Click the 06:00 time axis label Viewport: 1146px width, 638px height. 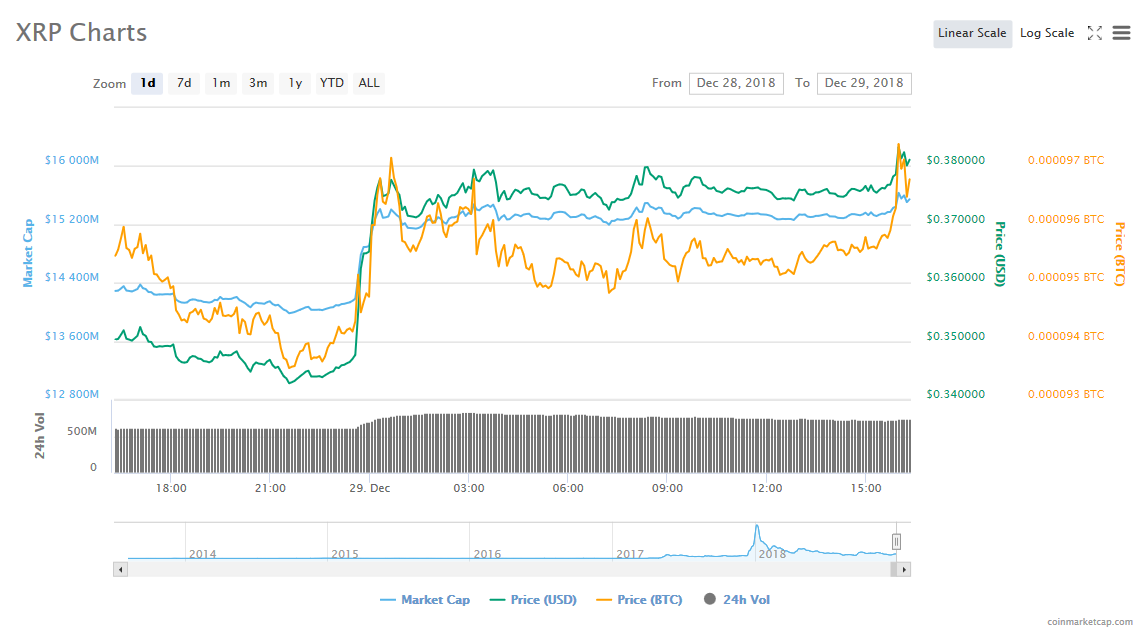pos(568,488)
